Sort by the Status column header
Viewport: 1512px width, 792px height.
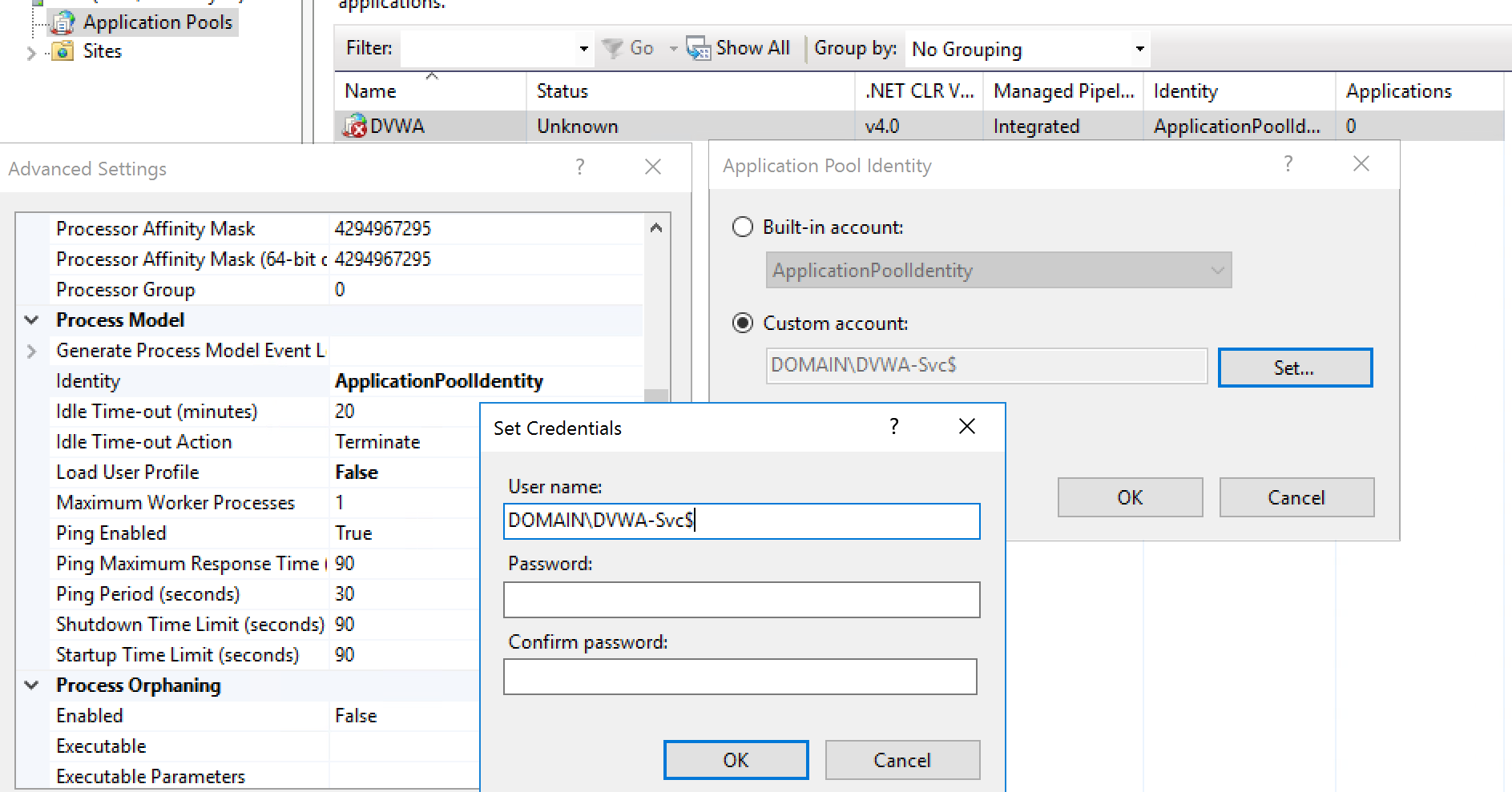point(691,91)
